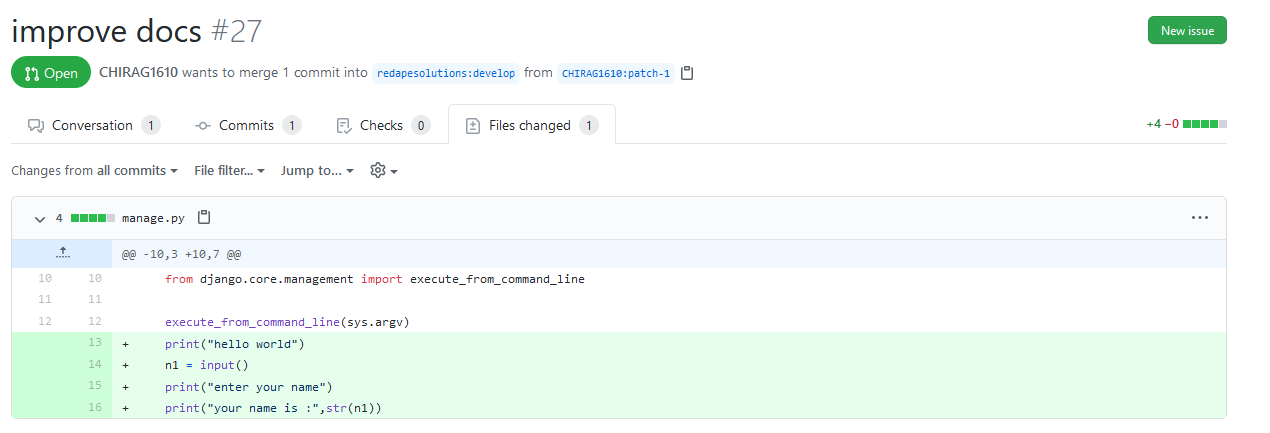The width and height of the screenshot is (1270, 433).
Task: Click the n1 = input() added line
Action: coord(206,365)
